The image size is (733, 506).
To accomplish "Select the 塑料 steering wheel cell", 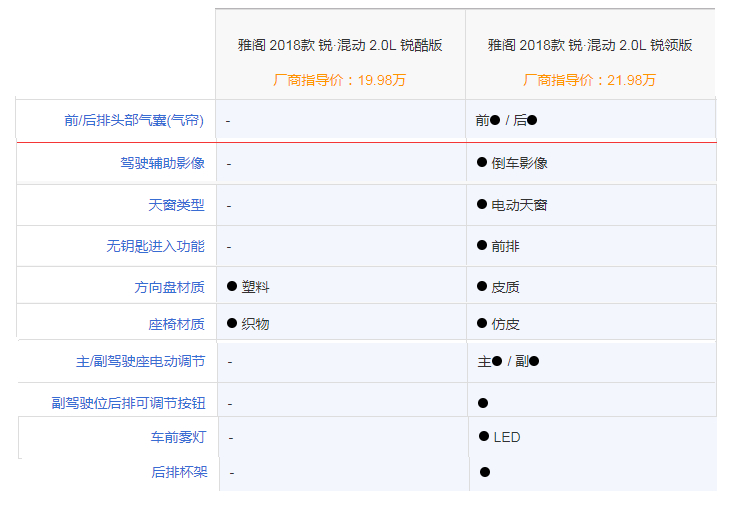I will coord(248,287).
